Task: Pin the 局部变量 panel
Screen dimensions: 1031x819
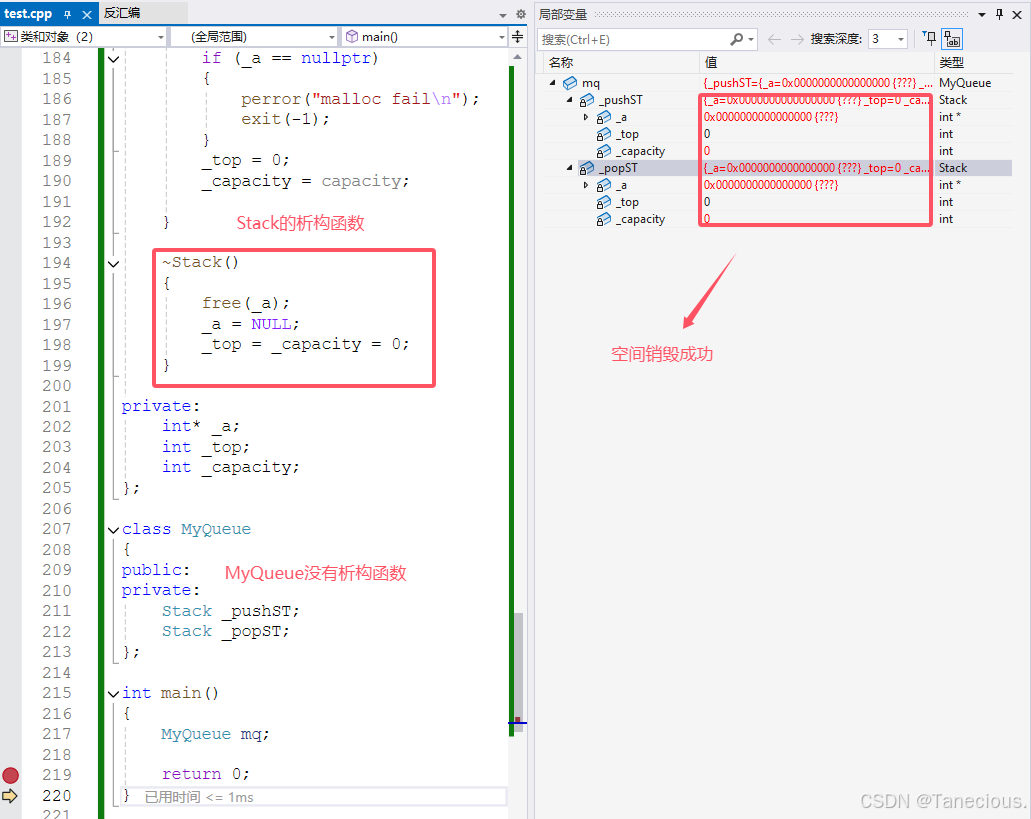Action: 999,14
